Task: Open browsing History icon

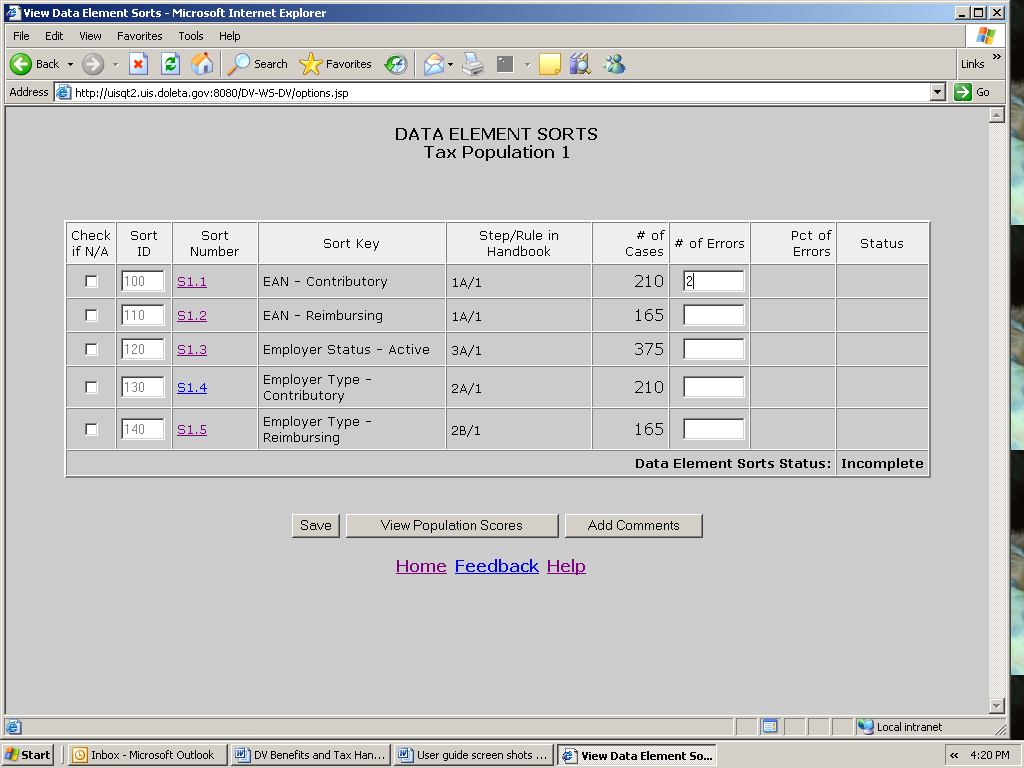Action: click(x=396, y=64)
